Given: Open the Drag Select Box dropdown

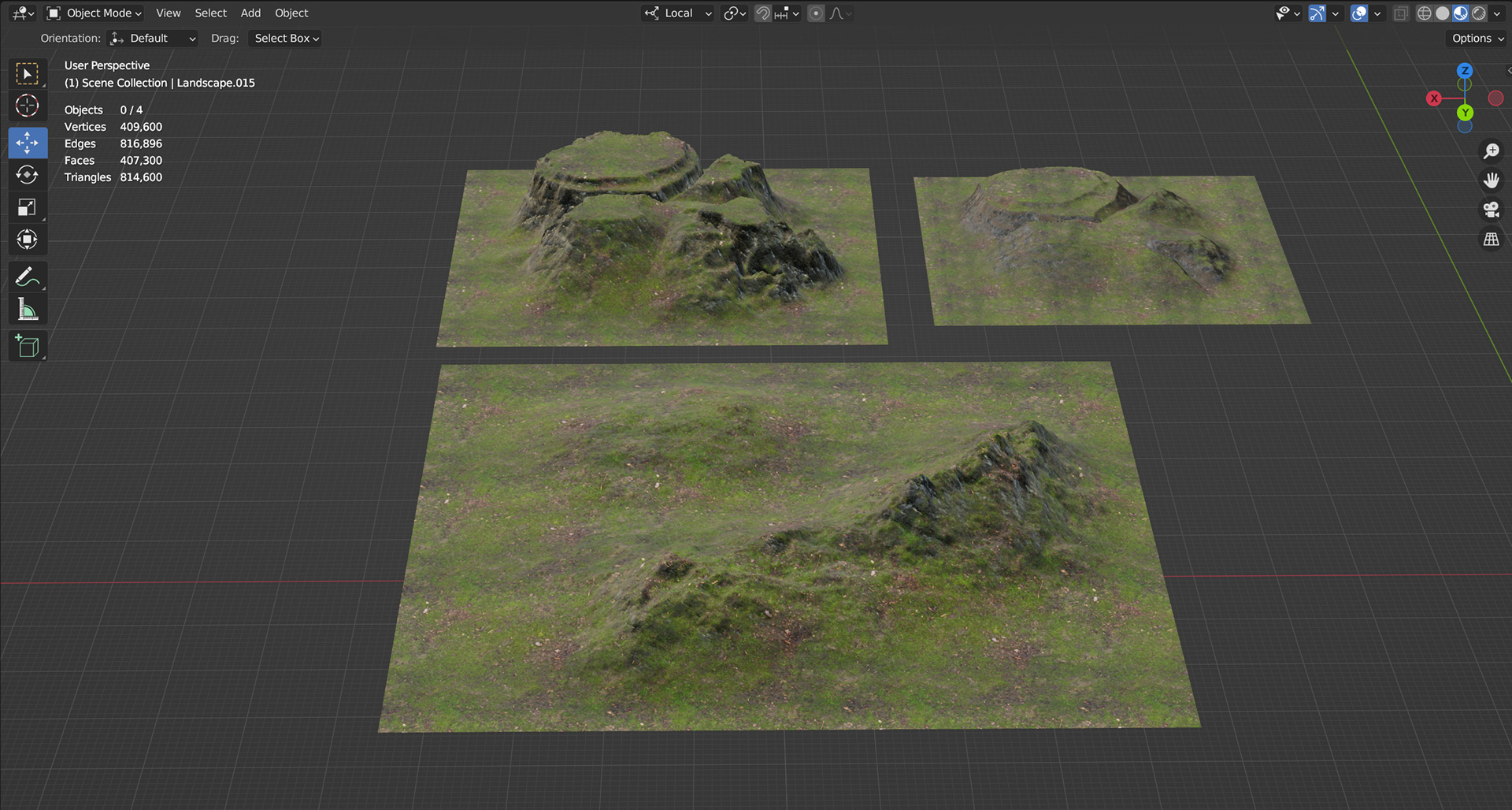Looking at the screenshot, I should point(286,39).
